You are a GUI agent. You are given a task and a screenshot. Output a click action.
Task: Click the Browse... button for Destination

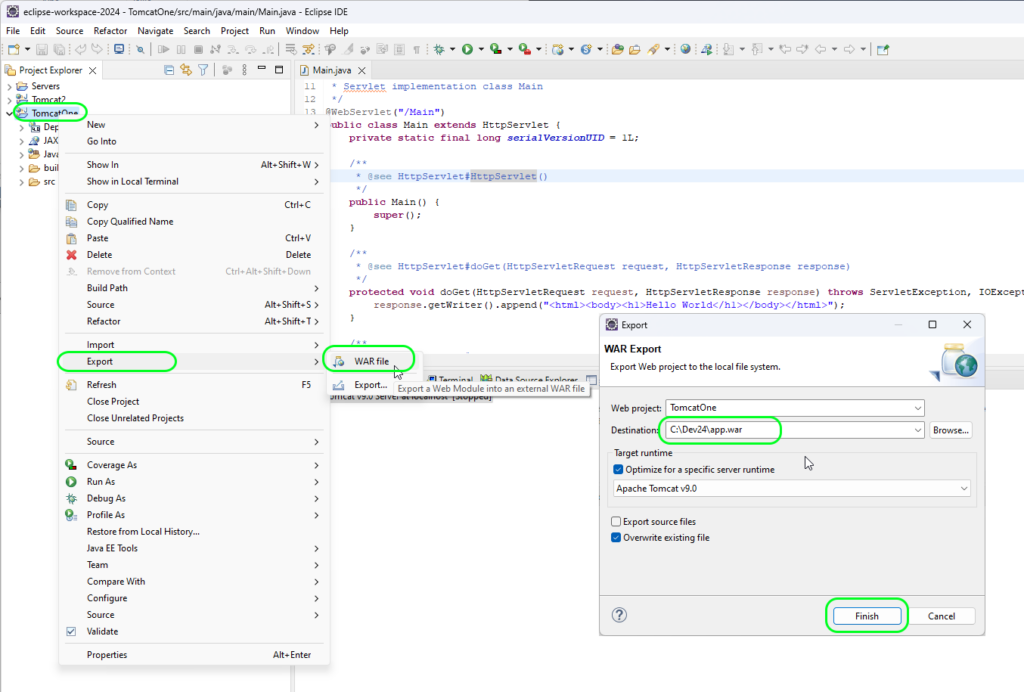951,430
